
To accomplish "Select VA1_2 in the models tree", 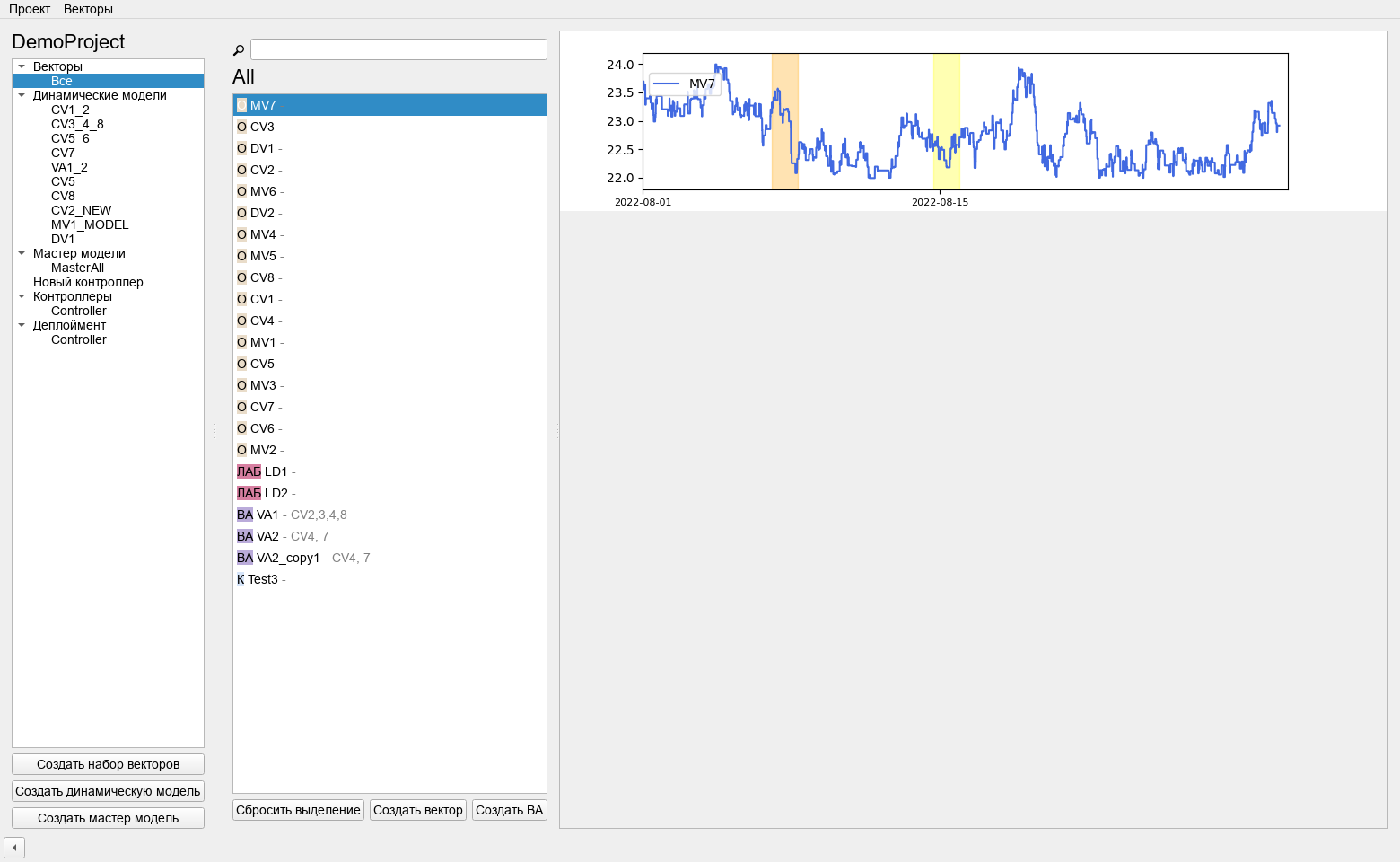I will (x=69, y=167).
